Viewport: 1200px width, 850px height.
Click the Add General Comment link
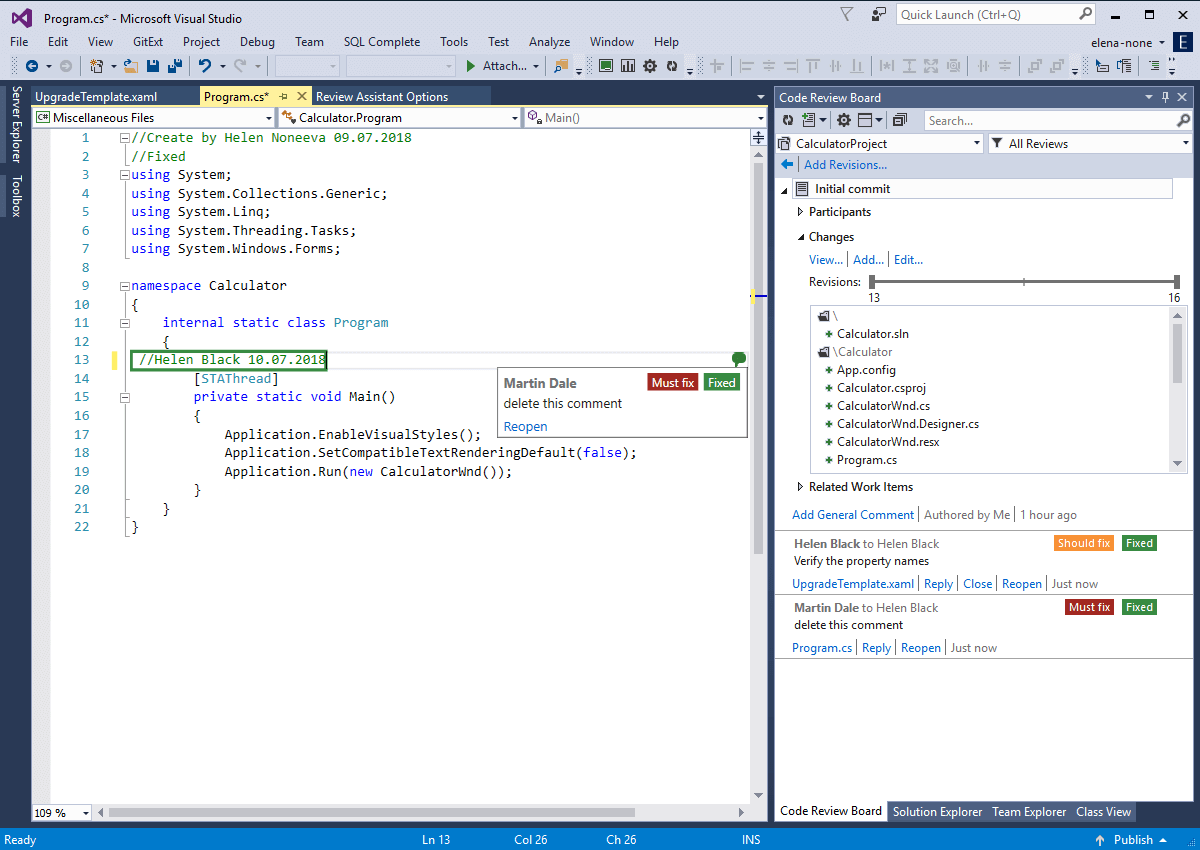click(x=853, y=515)
